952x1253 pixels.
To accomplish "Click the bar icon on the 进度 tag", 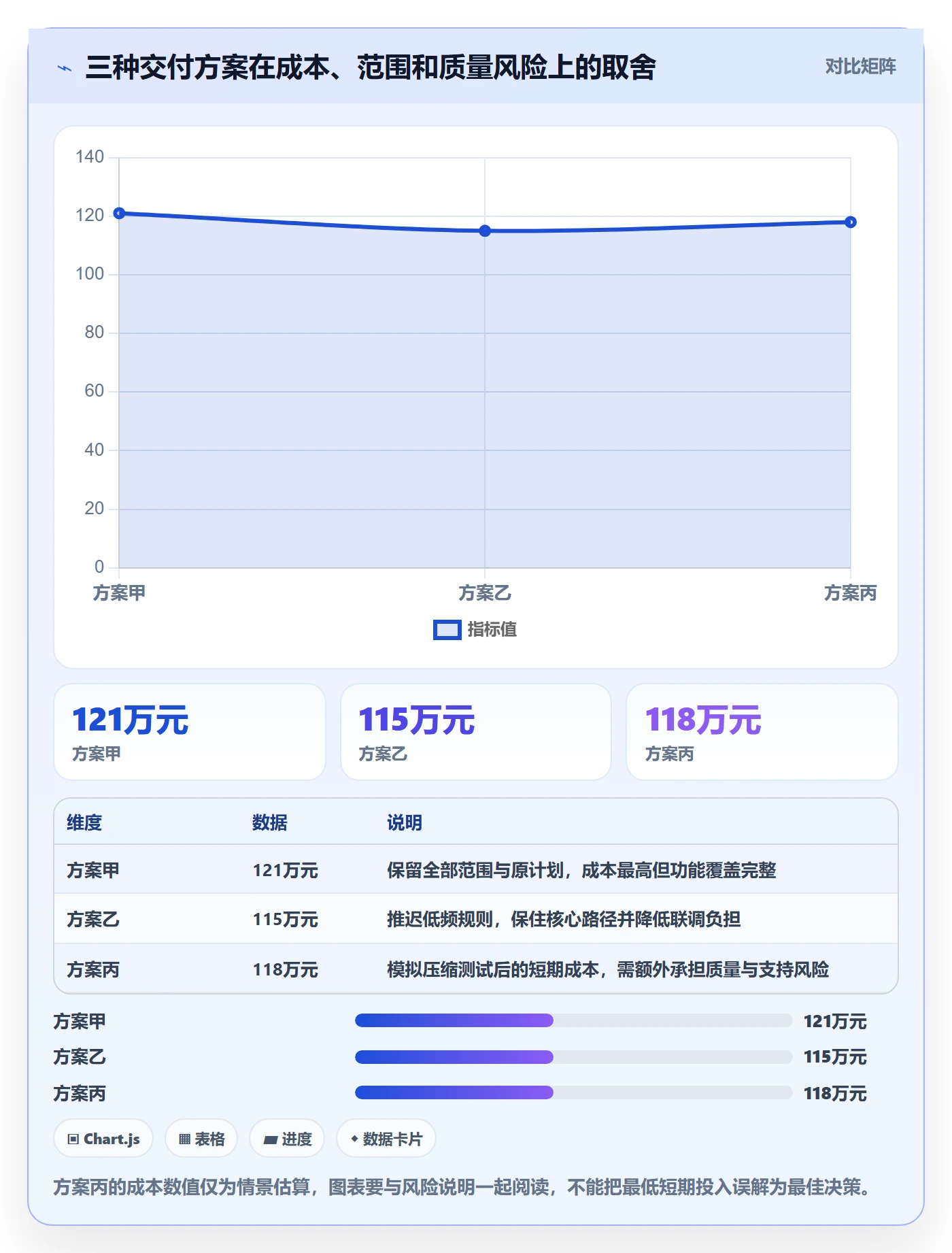I will click(271, 1139).
